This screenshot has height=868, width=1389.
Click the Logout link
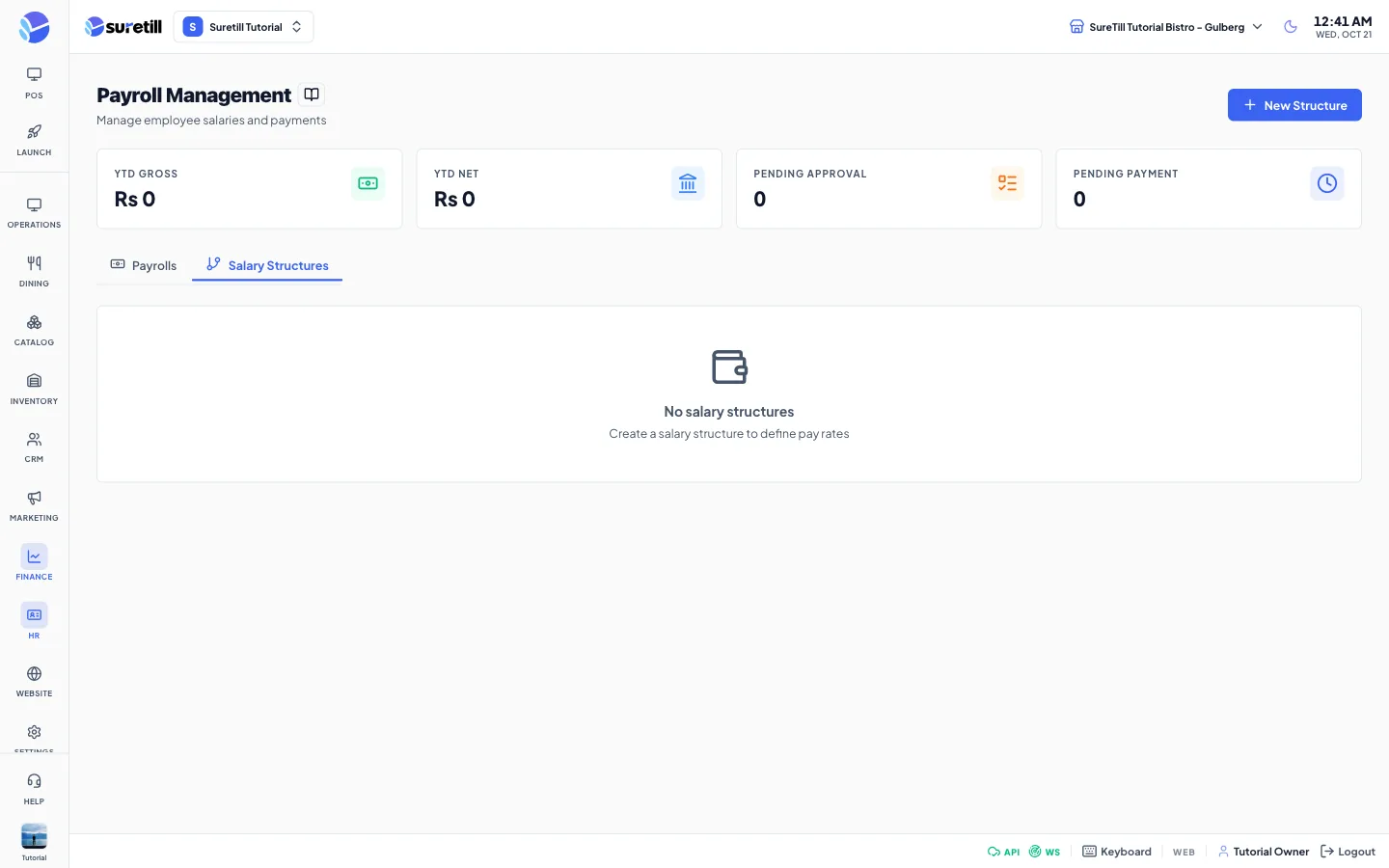coord(1348,852)
